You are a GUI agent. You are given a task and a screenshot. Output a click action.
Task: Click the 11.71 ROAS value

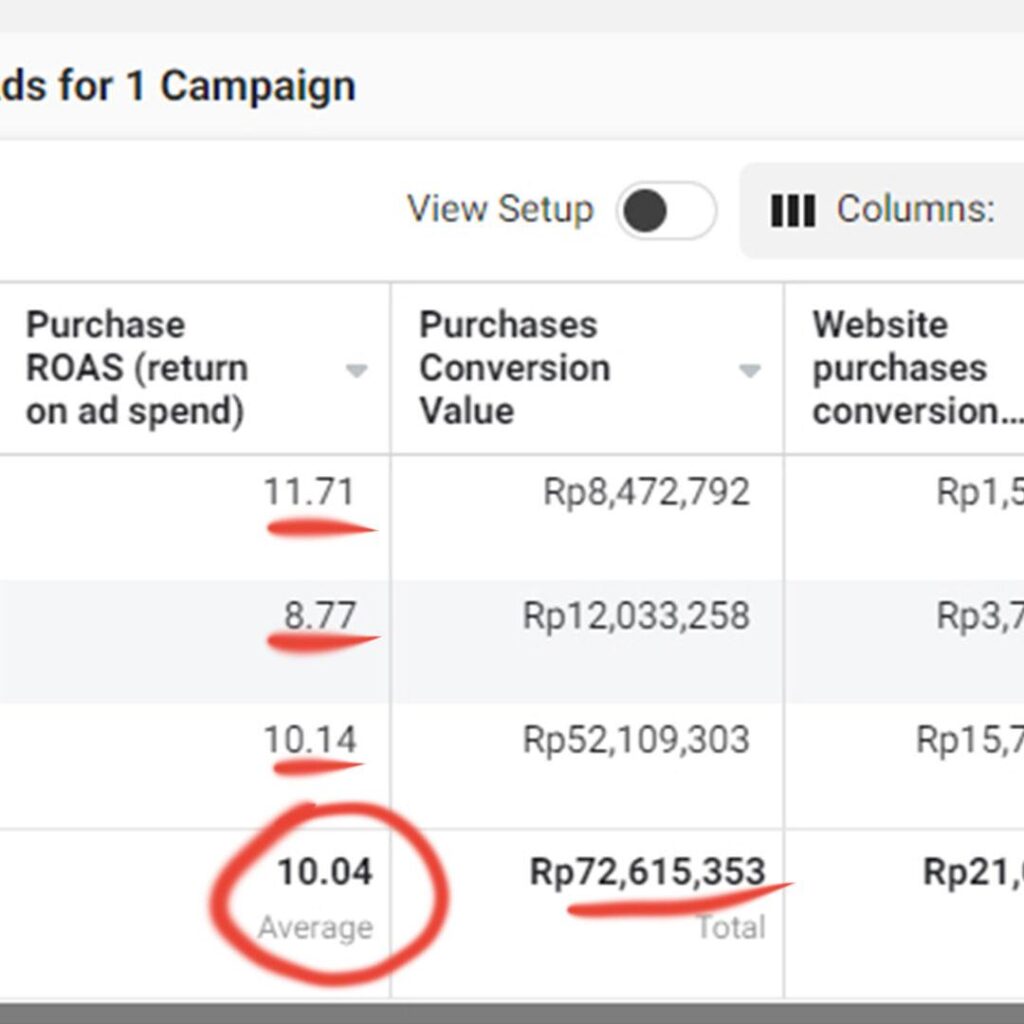pyautogui.click(x=309, y=492)
